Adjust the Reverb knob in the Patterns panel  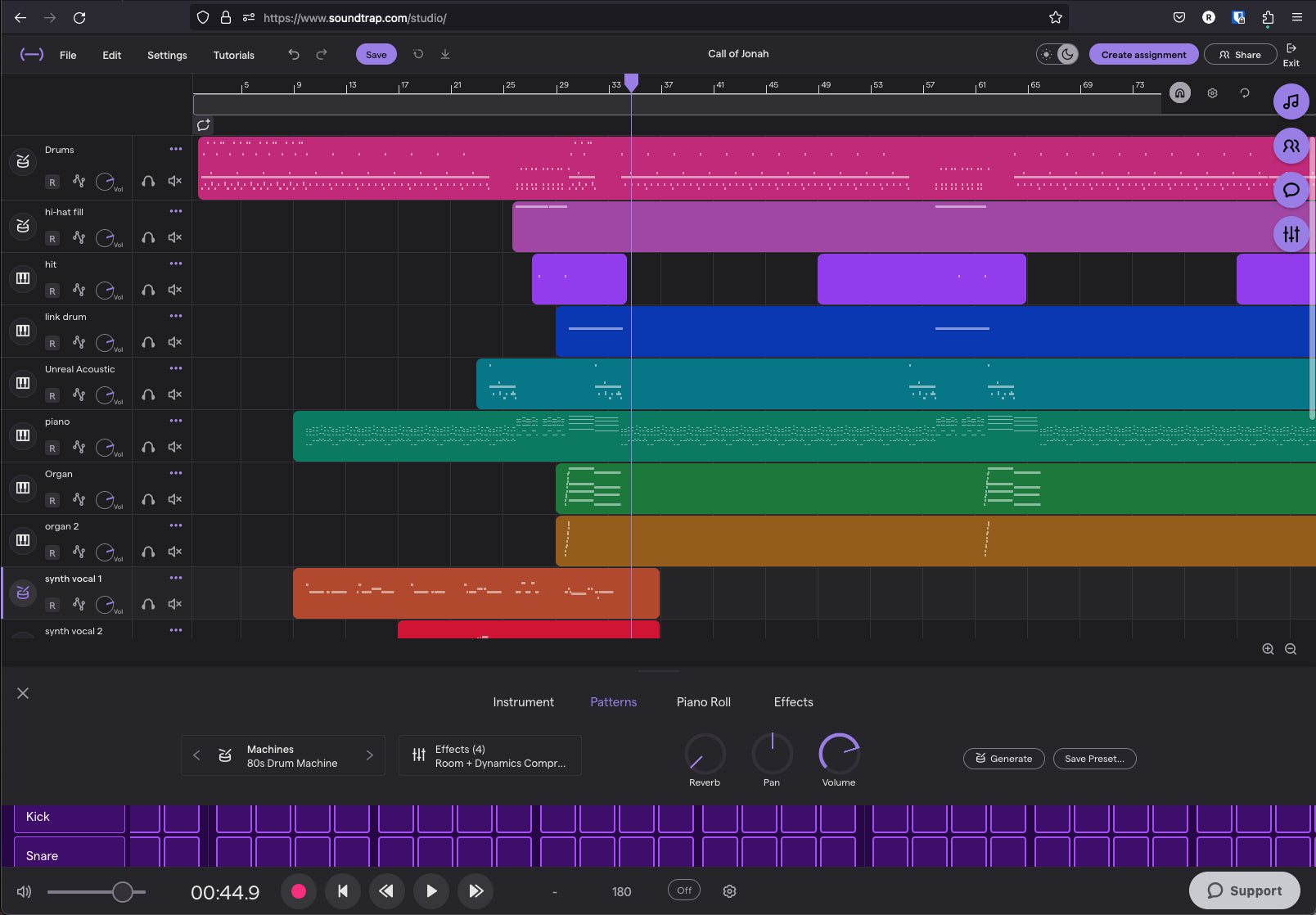704,751
